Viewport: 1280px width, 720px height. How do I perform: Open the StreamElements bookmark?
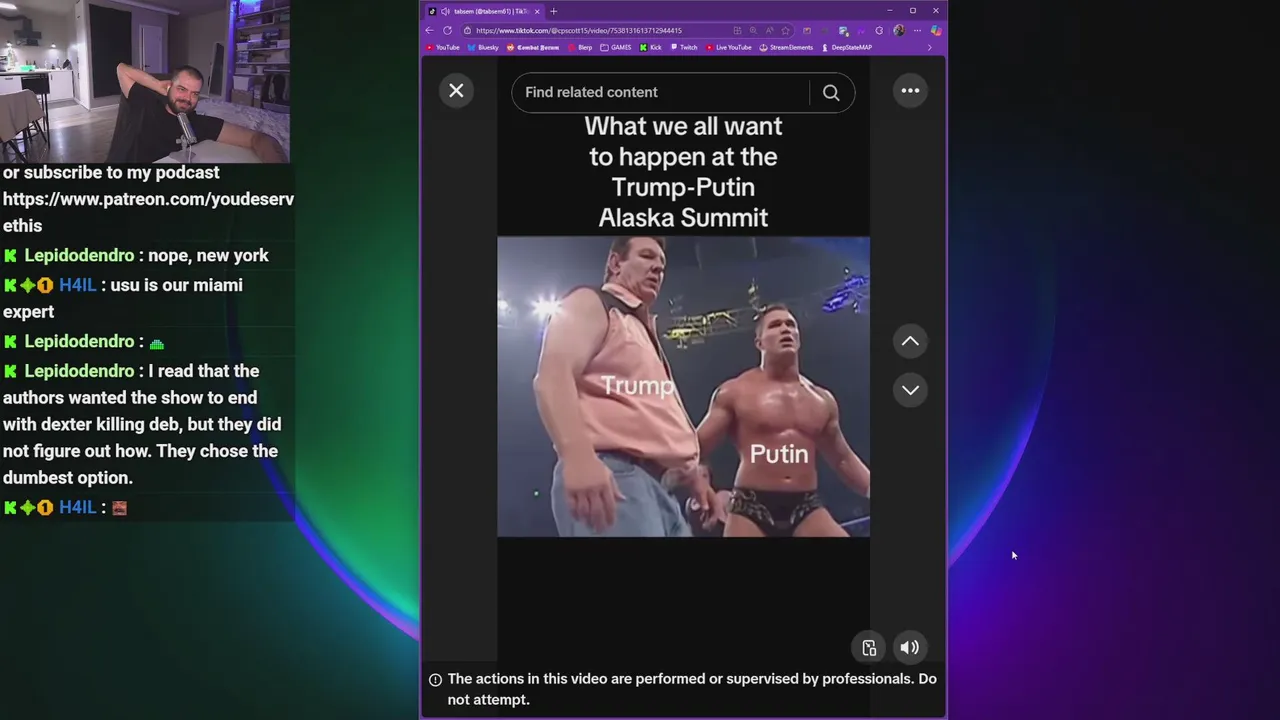[786, 47]
